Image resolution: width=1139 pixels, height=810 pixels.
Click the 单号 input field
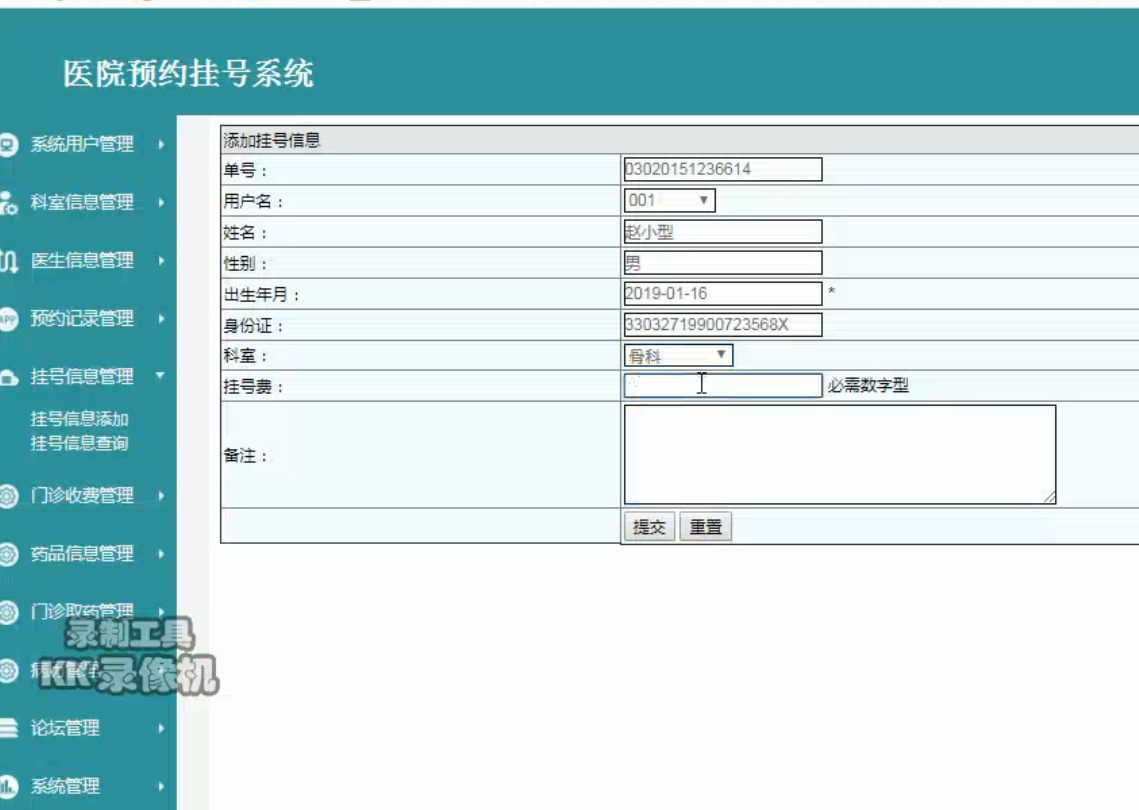pos(723,169)
